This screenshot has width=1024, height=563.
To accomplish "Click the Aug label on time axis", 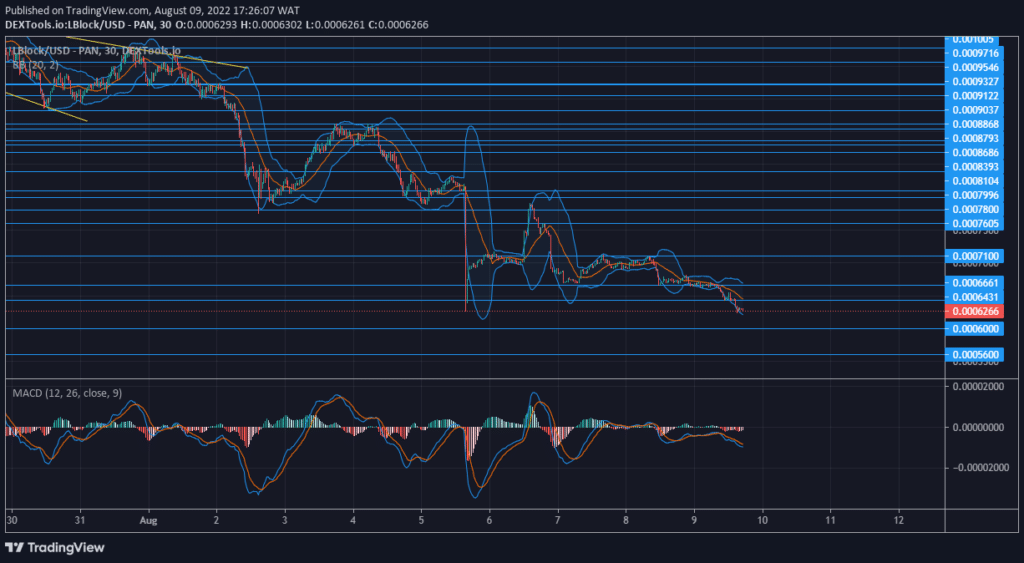I will (x=148, y=521).
